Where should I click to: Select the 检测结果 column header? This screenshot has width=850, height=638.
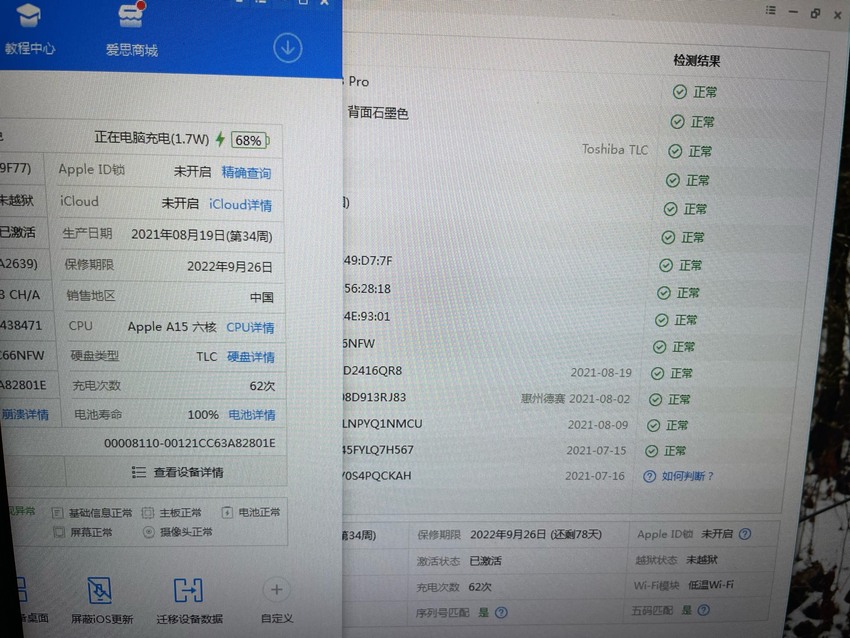(697, 61)
